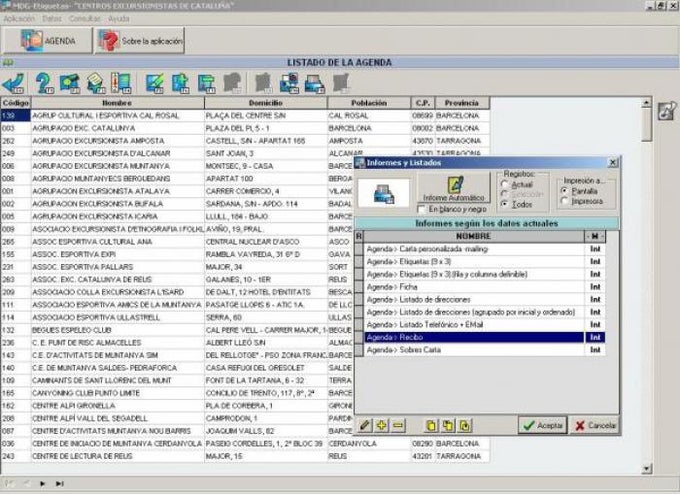The image size is (680, 494).
Task: Click the Población column header
Action: point(369,103)
